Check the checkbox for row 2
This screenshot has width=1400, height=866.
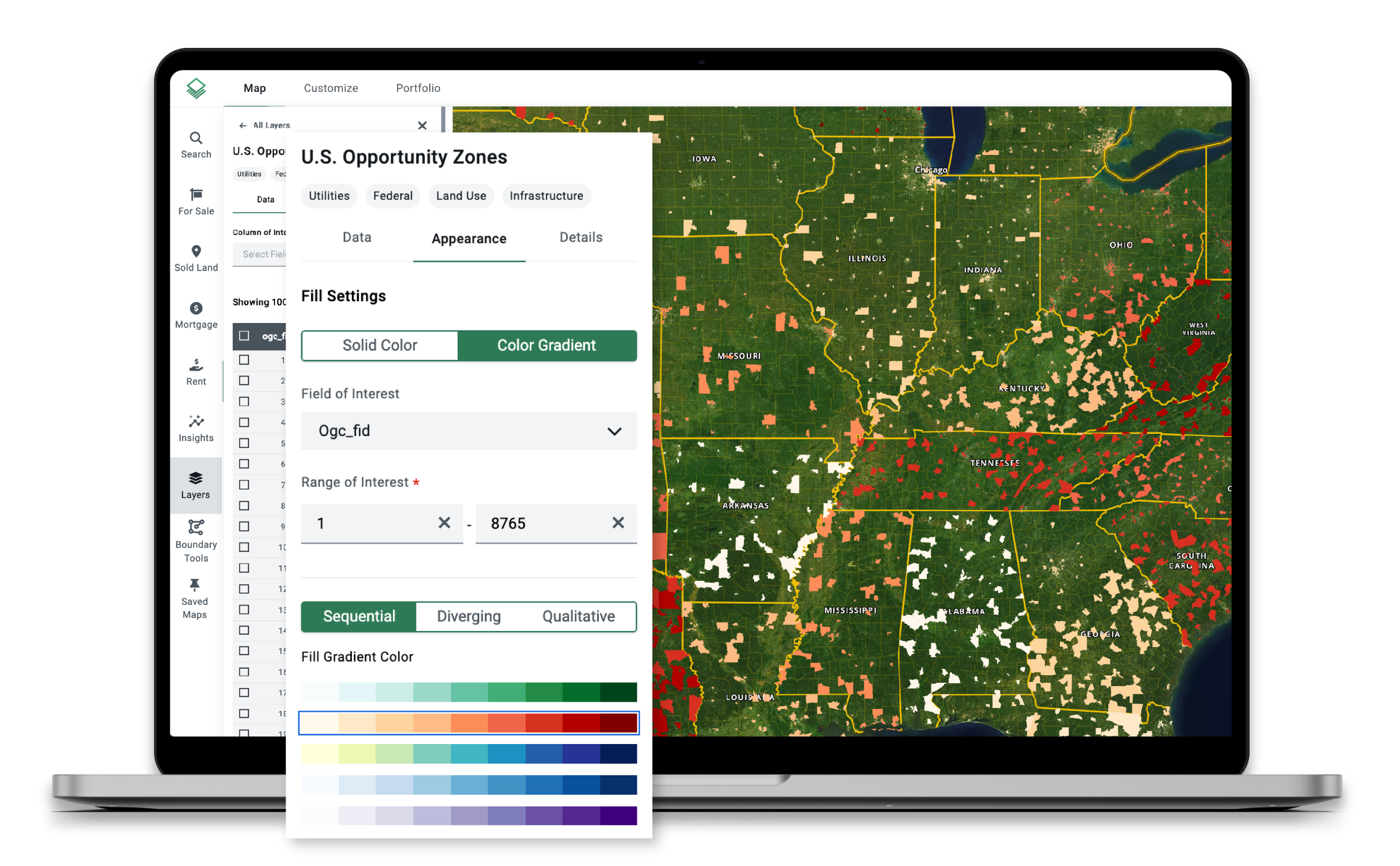click(244, 380)
